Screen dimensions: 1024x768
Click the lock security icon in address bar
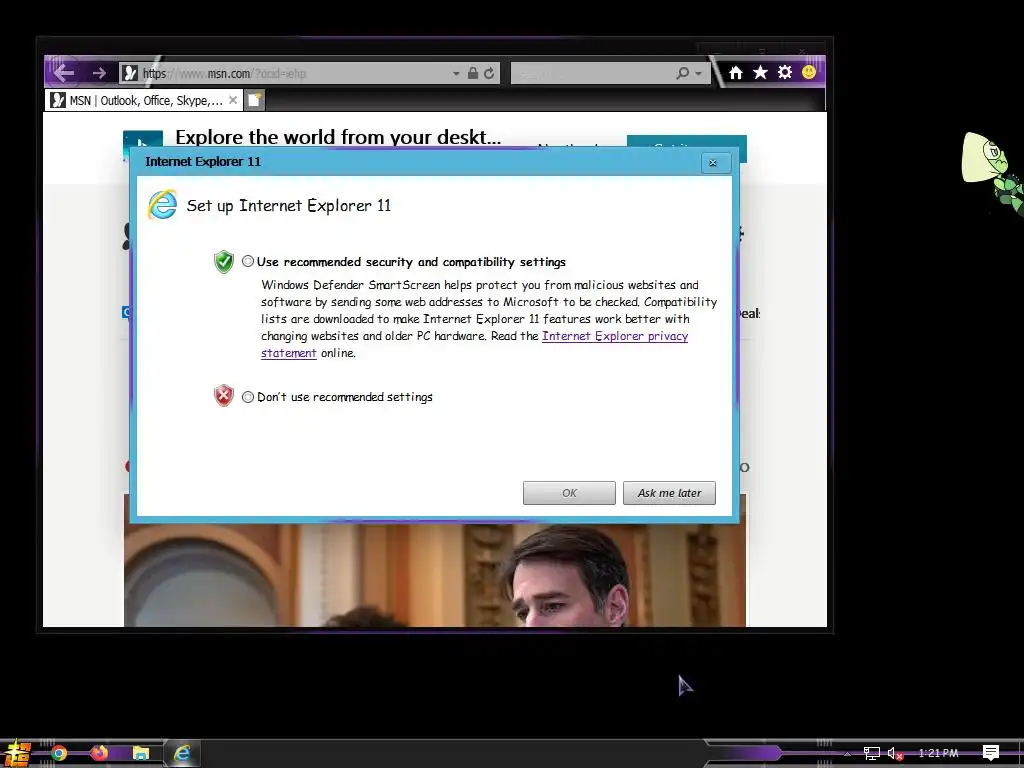(473, 73)
